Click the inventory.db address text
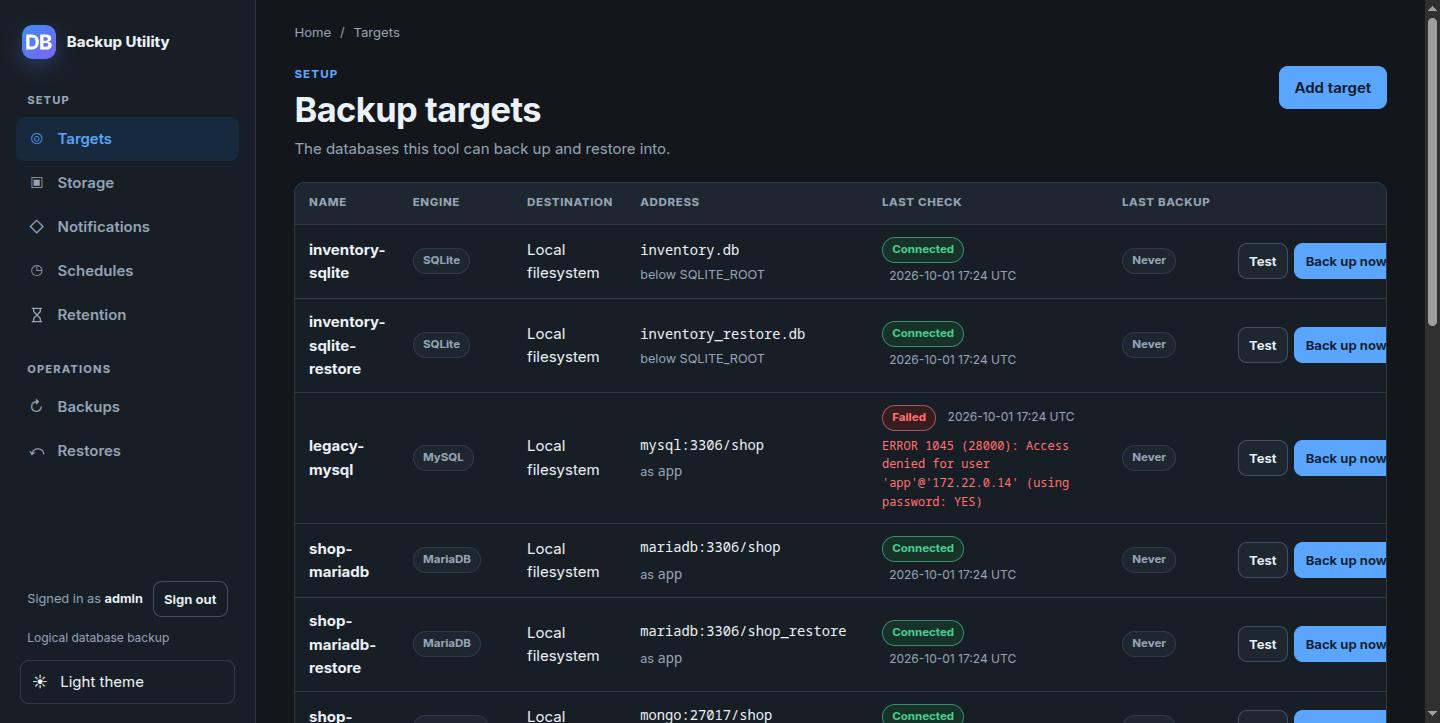The image size is (1440, 723). pos(690,250)
